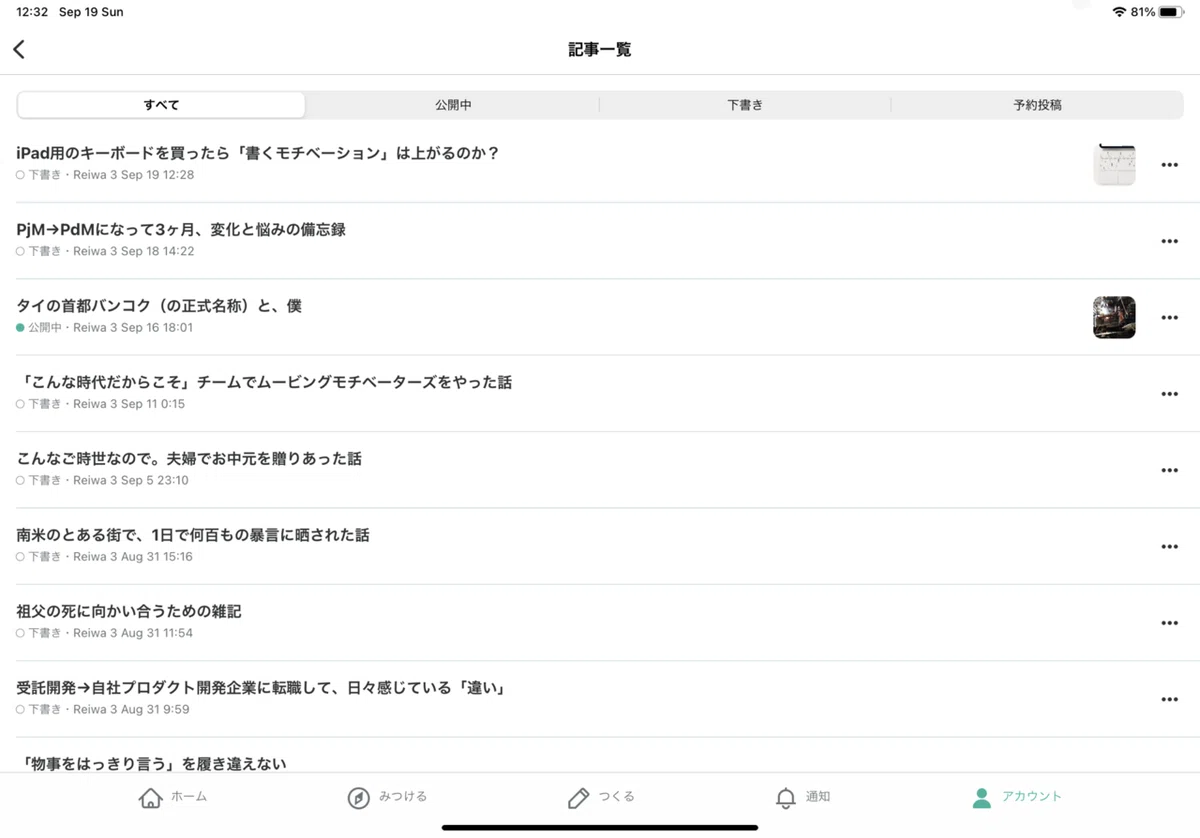Viewport: 1200px width, 838px height.
Task: Open more options for タイの首都バンコク article
Action: coord(1169,318)
